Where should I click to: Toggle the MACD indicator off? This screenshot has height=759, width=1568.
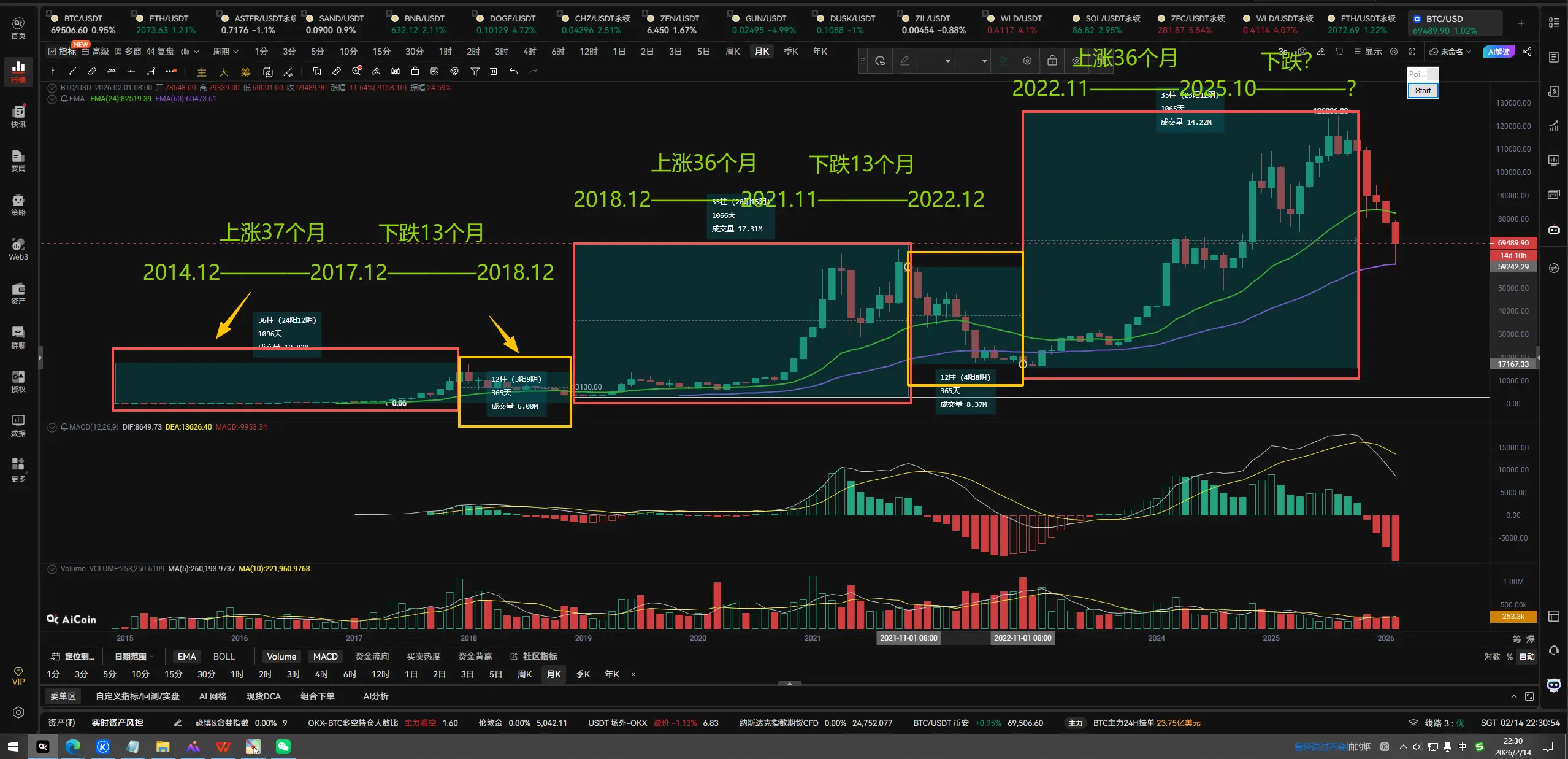point(325,657)
